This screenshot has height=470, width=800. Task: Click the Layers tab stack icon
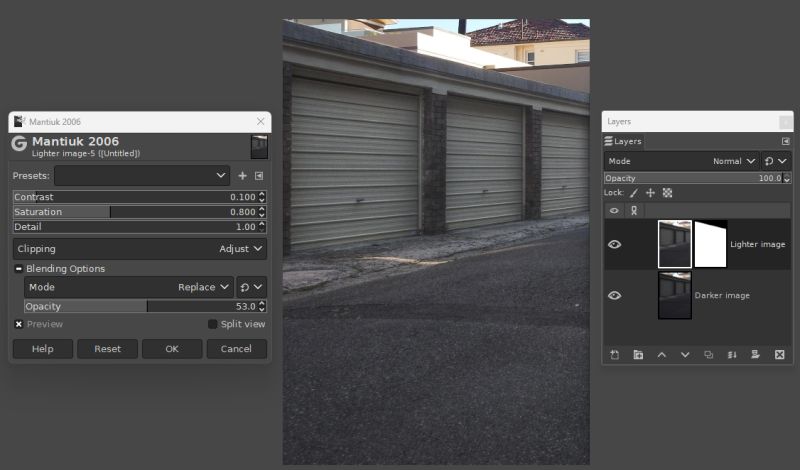pyautogui.click(x=608, y=141)
